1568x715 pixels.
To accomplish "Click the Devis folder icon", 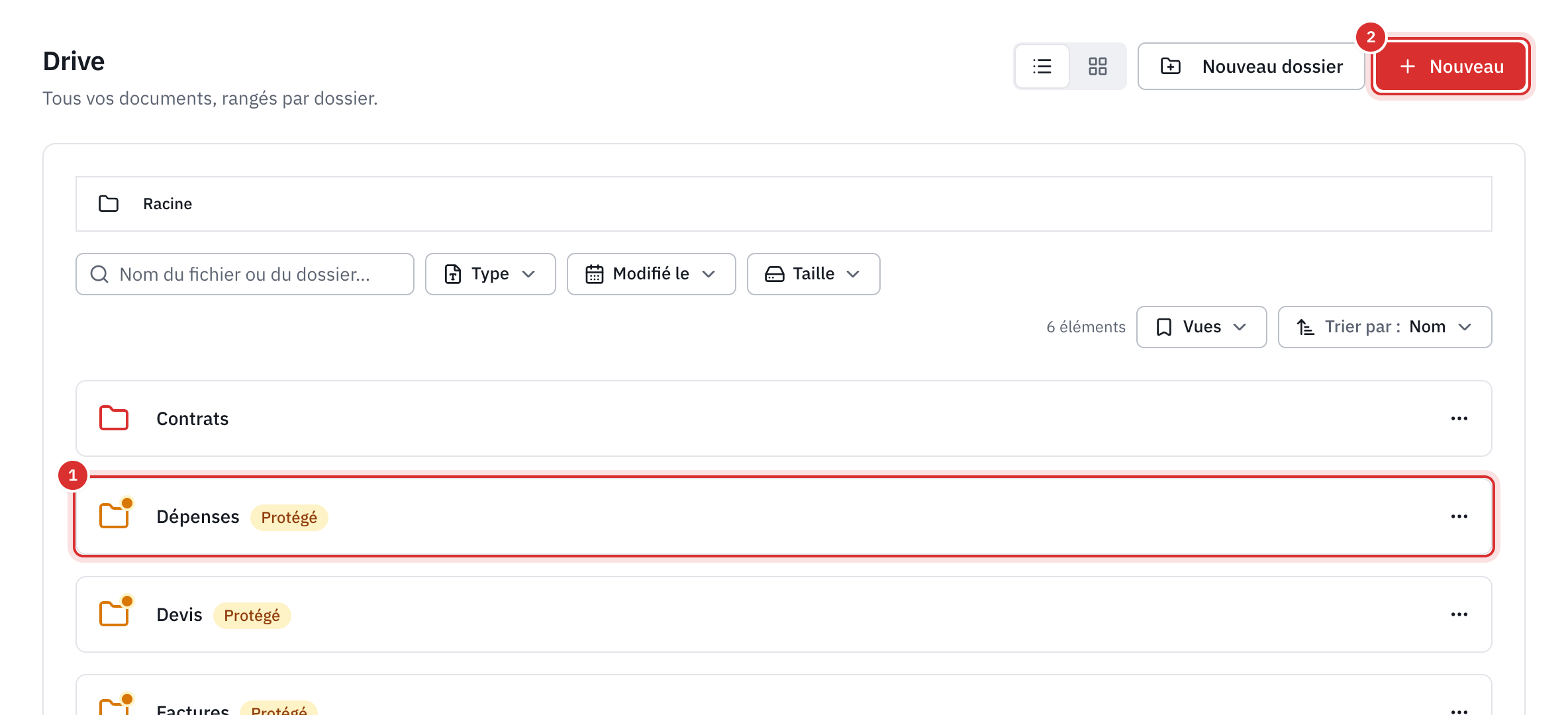I will coord(115,612).
